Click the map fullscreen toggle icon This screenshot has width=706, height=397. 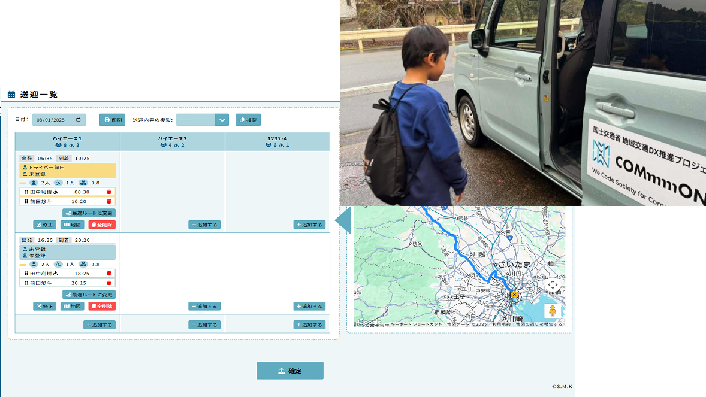[552, 285]
